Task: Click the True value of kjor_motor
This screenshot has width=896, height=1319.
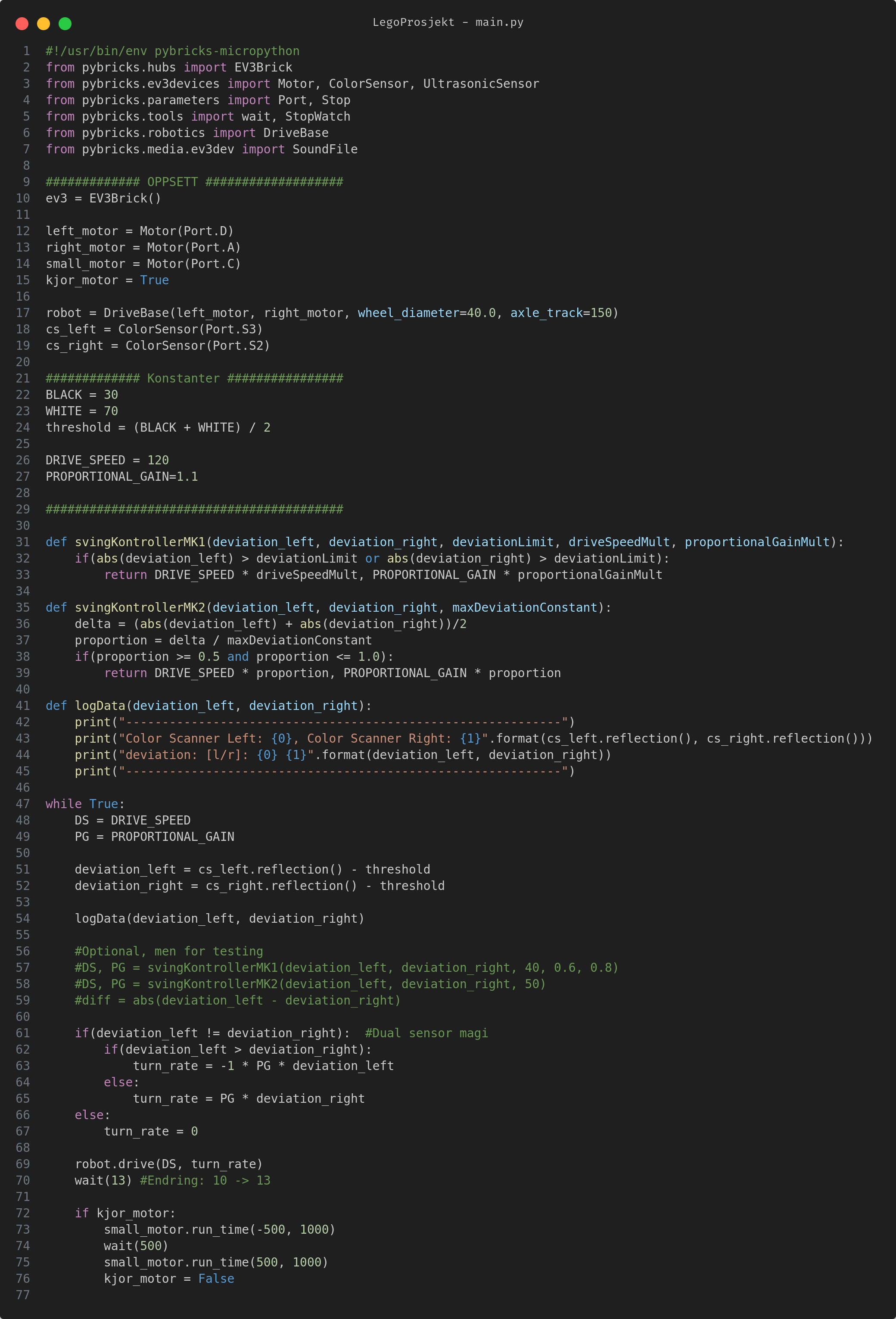Action: click(154, 280)
